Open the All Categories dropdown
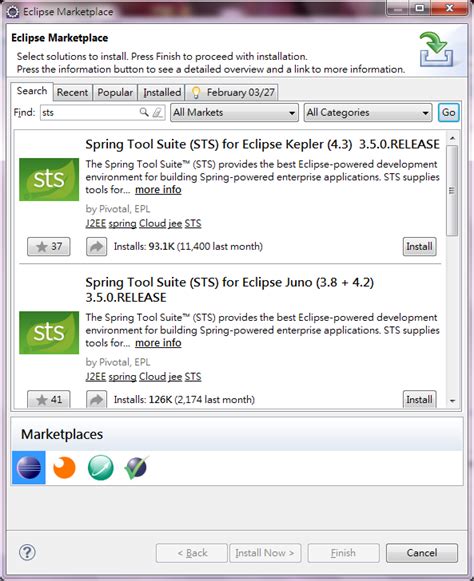 pyautogui.click(x=368, y=112)
